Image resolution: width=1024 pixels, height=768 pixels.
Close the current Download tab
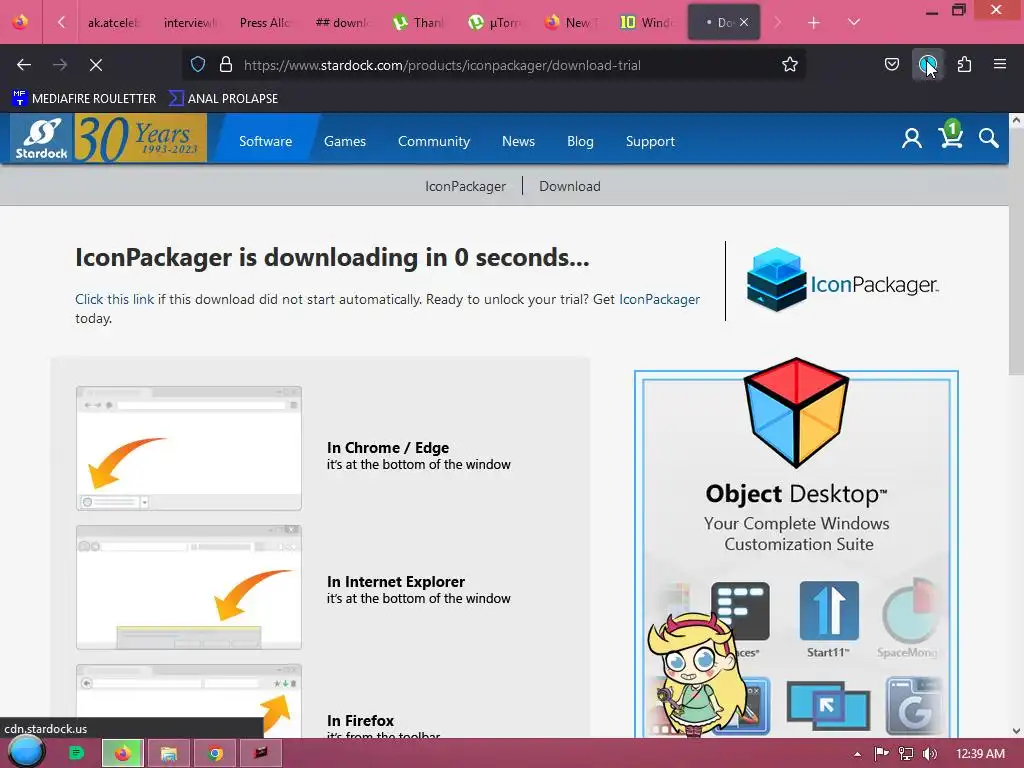point(744,22)
